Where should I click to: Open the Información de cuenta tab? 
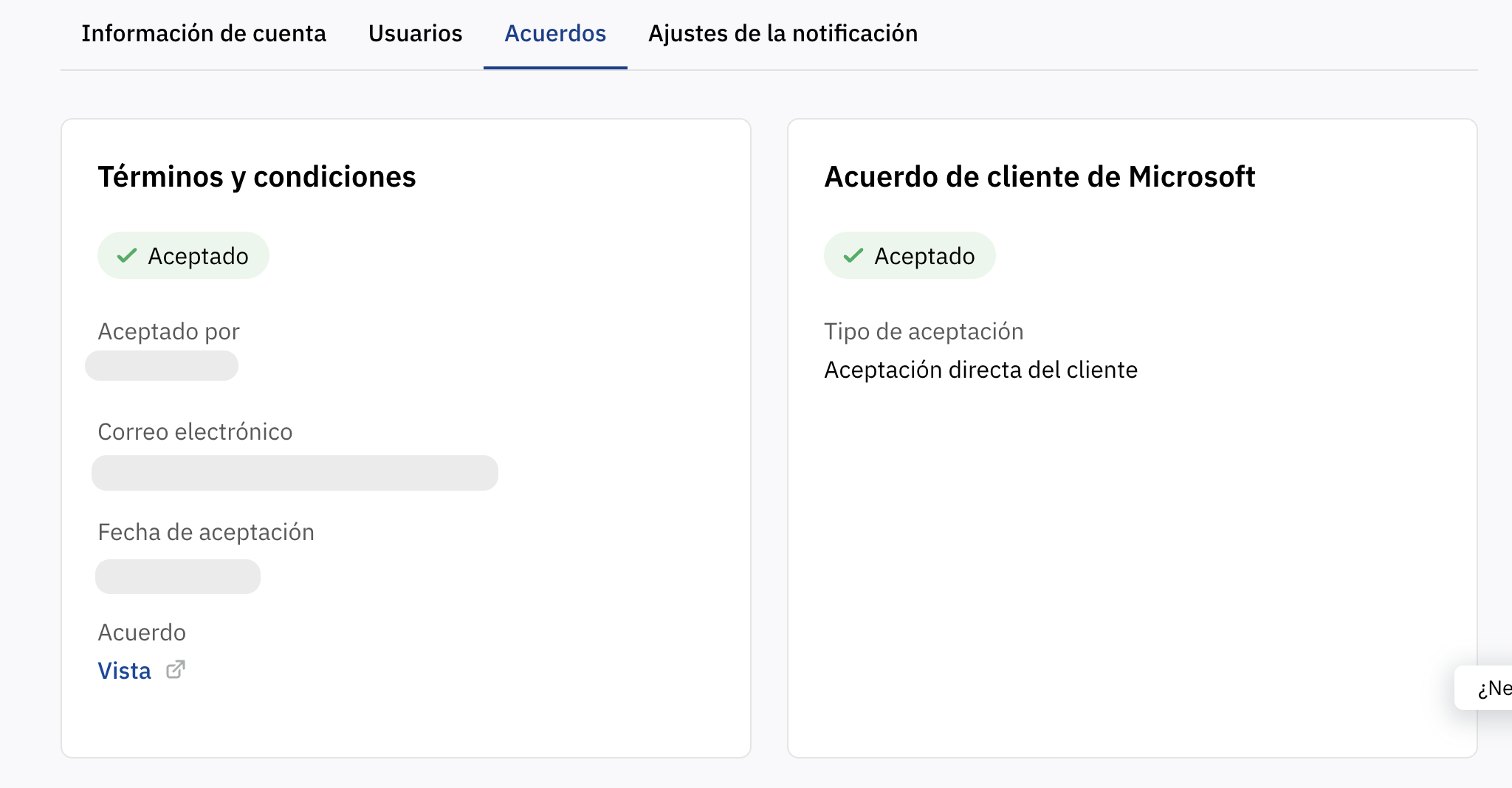point(204,34)
